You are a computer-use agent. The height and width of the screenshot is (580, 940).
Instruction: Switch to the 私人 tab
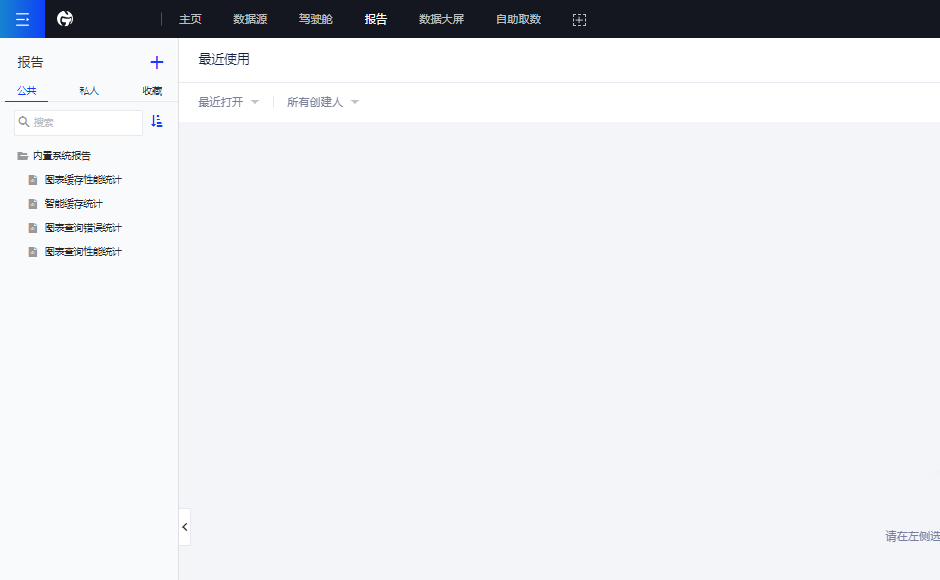(x=89, y=91)
